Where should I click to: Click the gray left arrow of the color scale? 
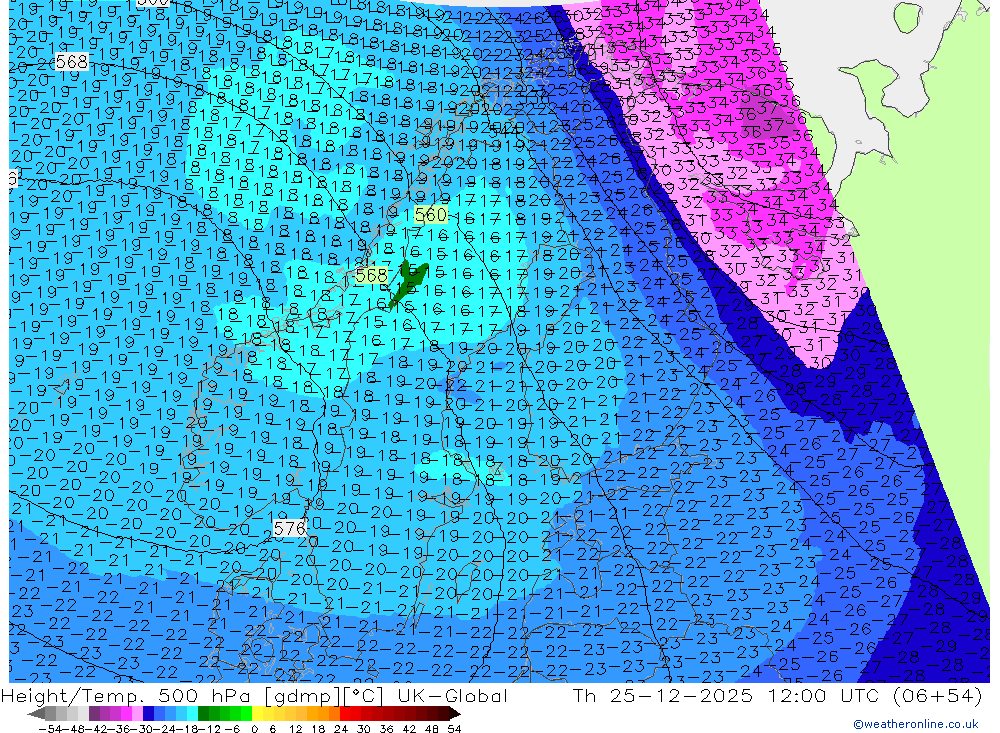[x=36, y=714]
